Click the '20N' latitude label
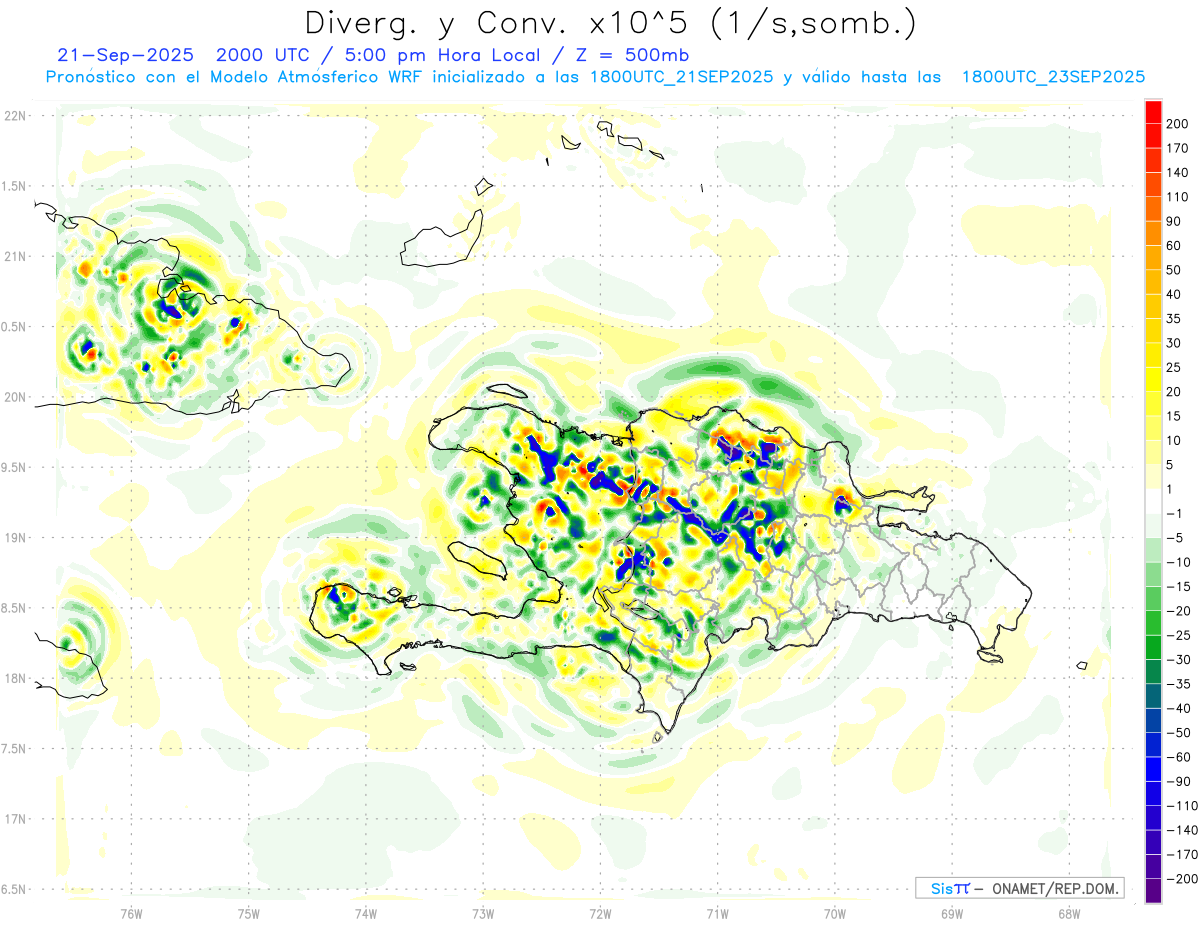The height and width of the screenshot is (927, 1200). pos(15,397)
